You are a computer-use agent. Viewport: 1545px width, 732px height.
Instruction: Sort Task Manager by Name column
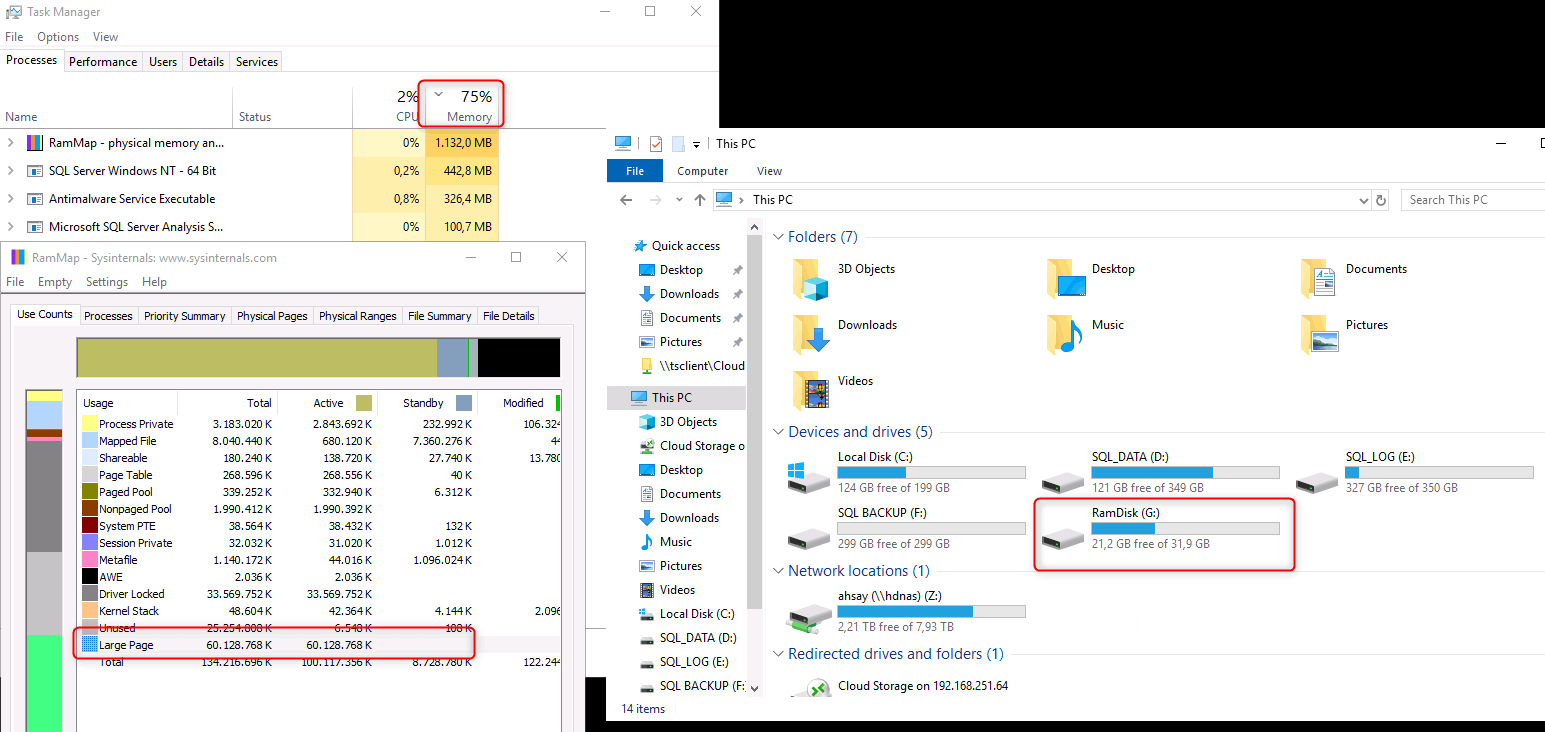116,106
